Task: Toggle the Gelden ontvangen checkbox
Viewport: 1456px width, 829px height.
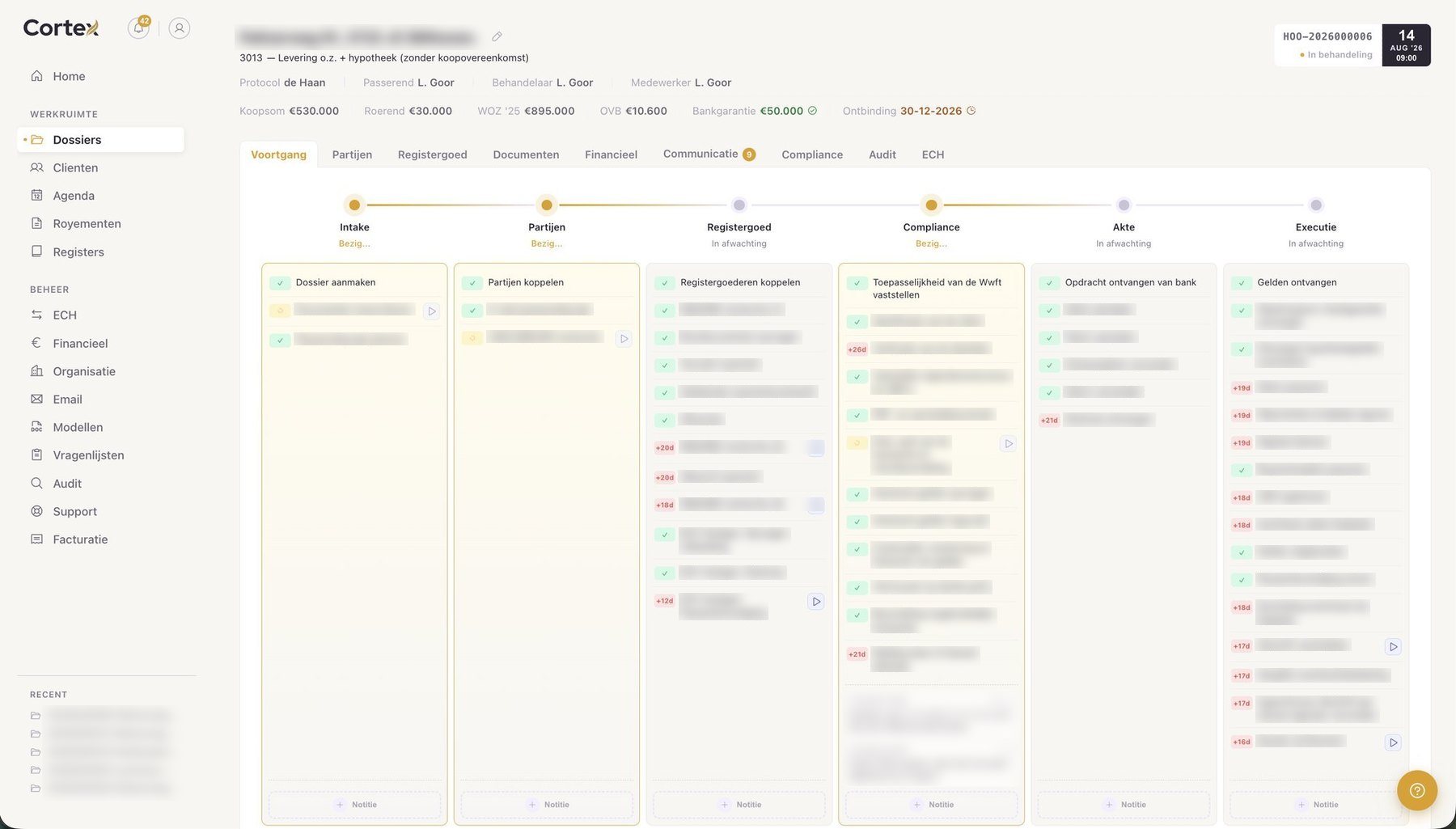Action: coord(1242,283)
